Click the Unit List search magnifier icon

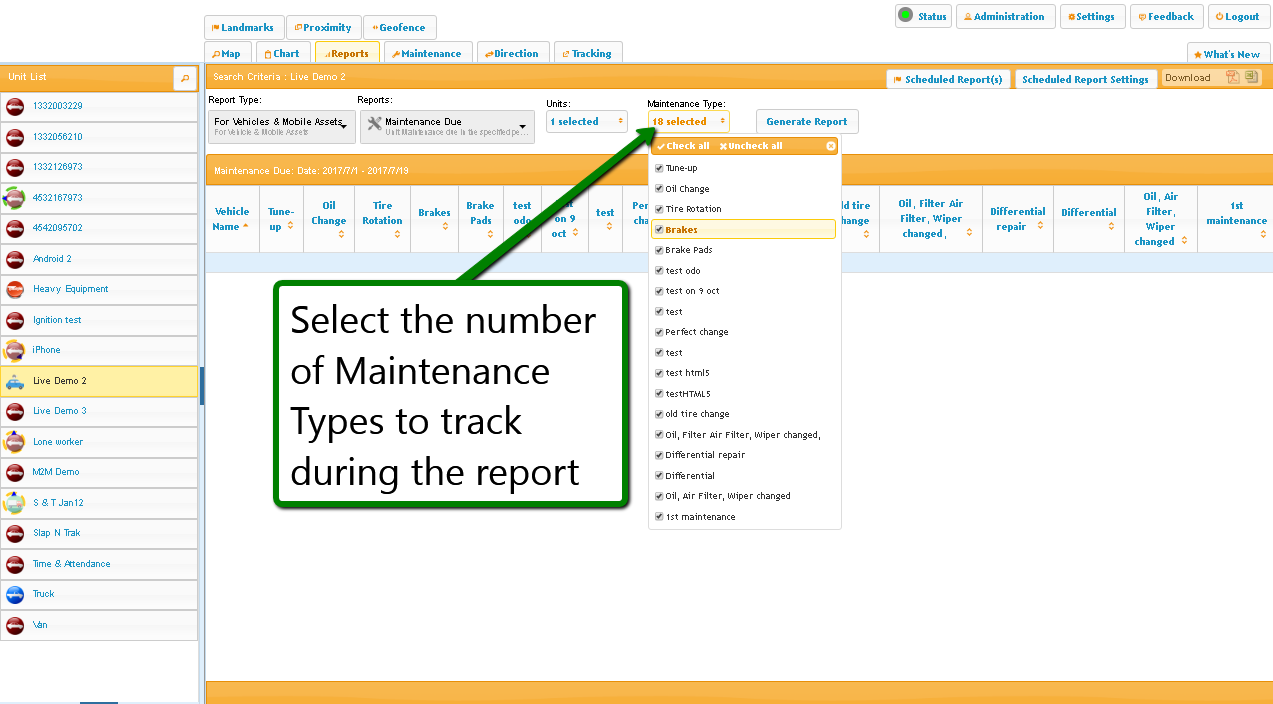tap(185, 78)
